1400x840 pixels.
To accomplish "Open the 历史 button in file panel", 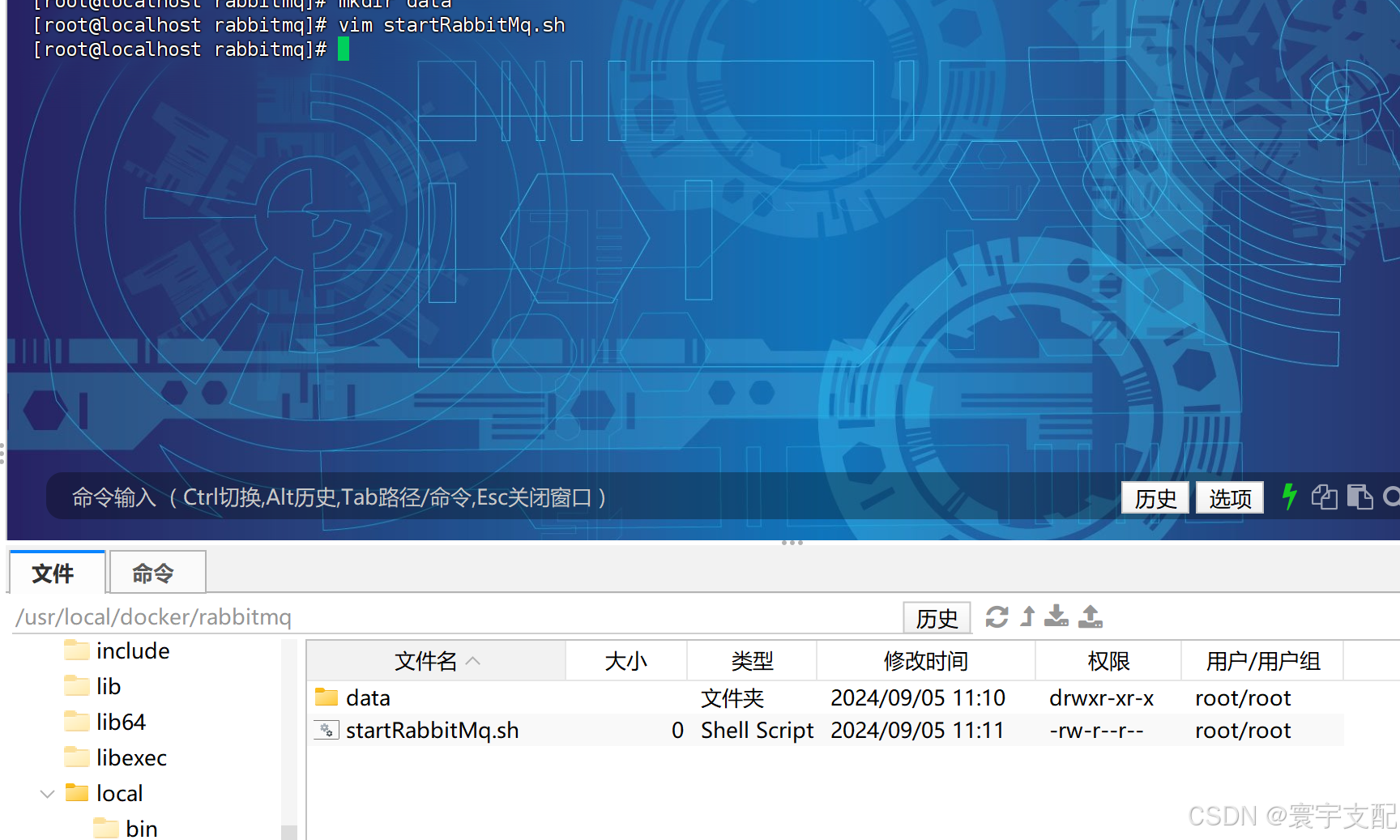I will coord(937,617).
